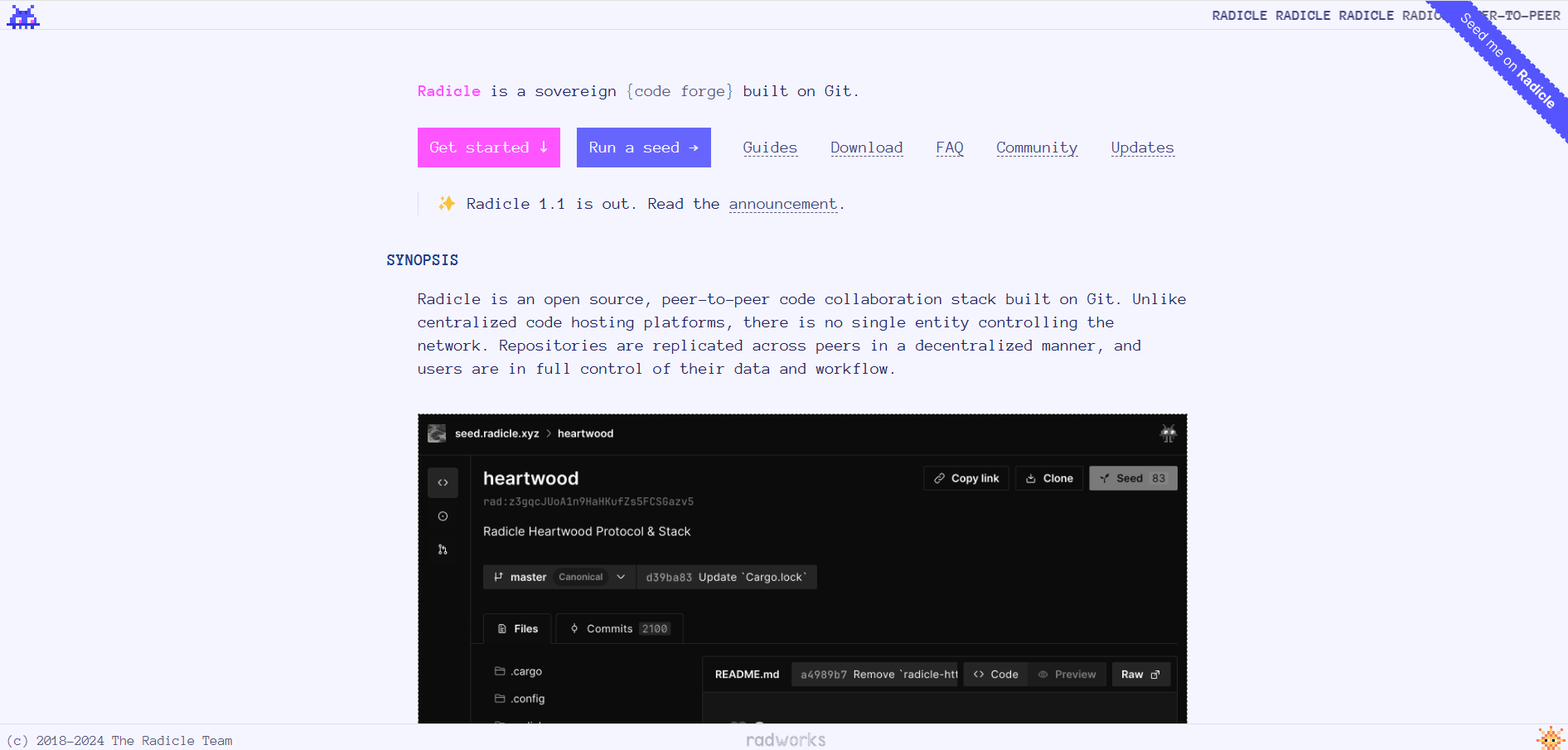Click the Raw button
The image size is (1568, 750).
coord(1141,675)
